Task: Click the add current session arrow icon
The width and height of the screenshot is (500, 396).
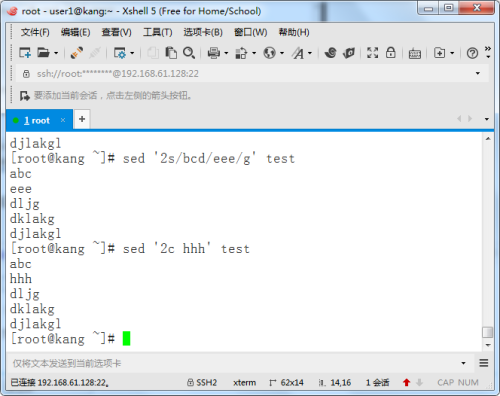Action: 24,96
